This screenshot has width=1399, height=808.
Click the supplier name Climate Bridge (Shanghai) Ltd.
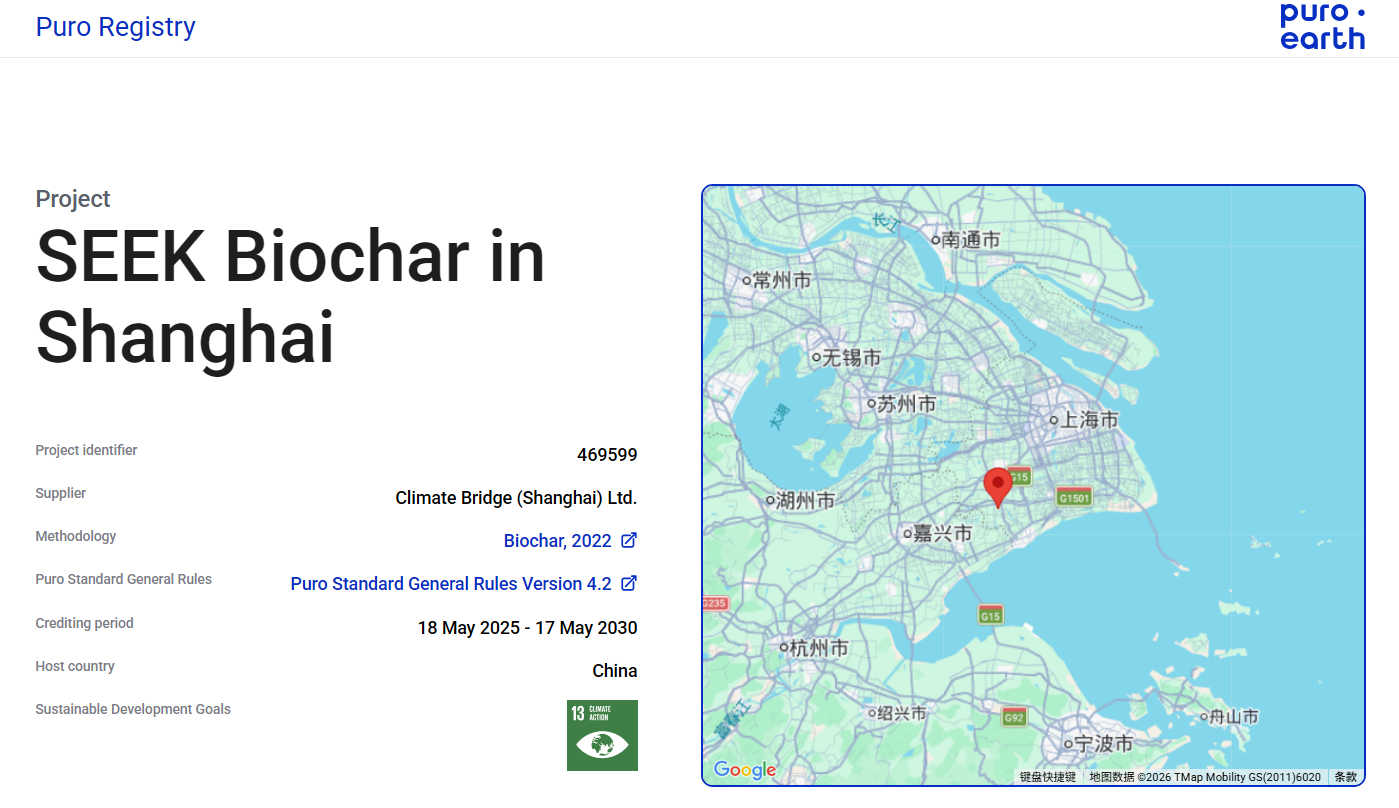click(x=516, y=497)
